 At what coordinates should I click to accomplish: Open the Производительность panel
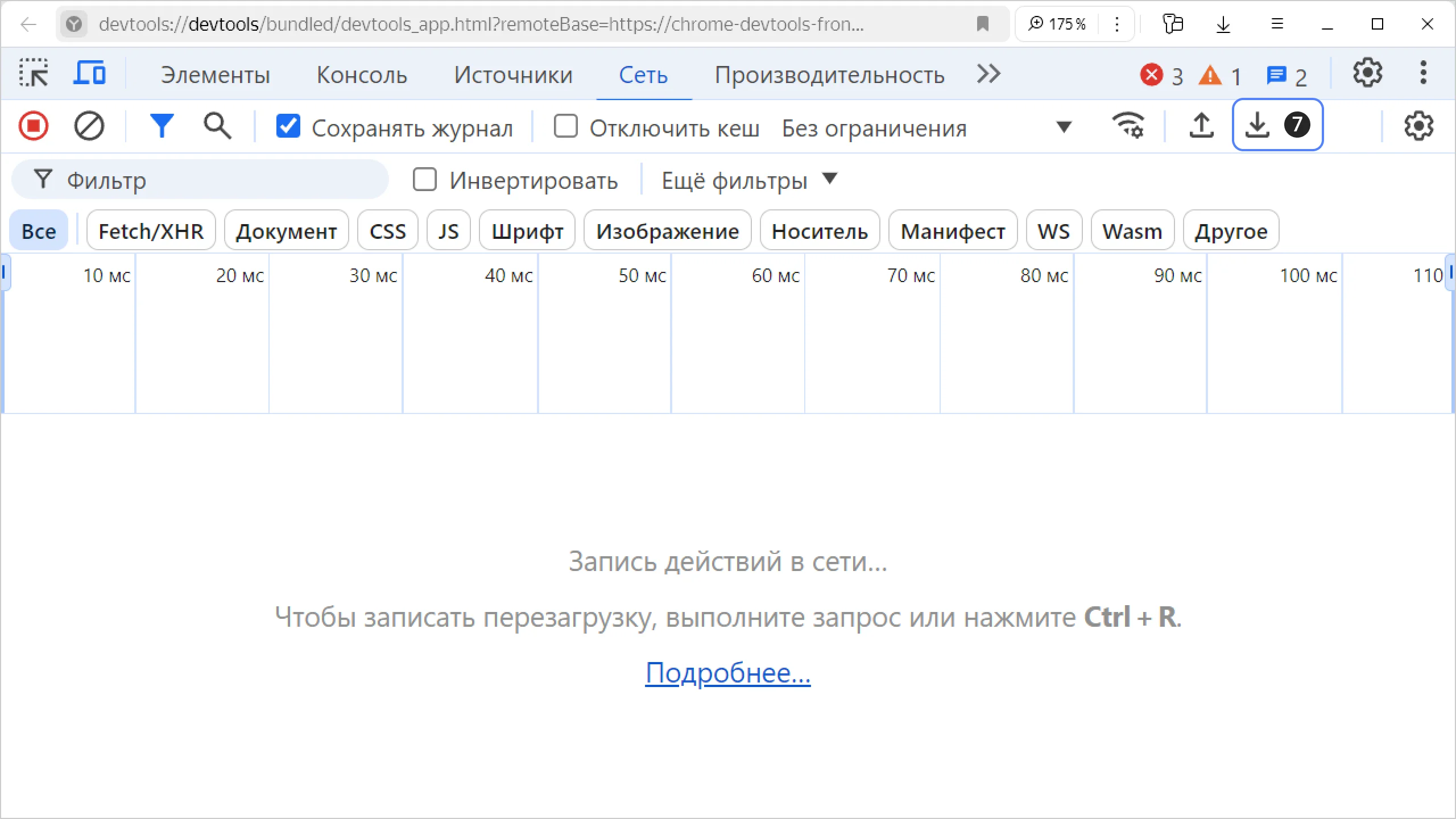pos(830,74)
